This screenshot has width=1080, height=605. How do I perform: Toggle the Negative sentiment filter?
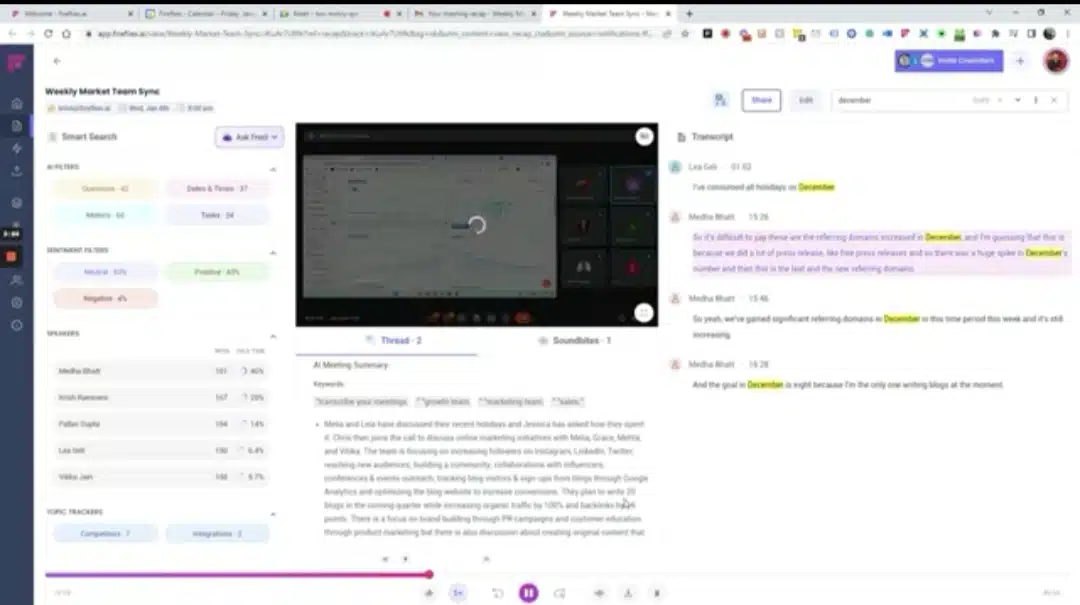pos(105,298)
